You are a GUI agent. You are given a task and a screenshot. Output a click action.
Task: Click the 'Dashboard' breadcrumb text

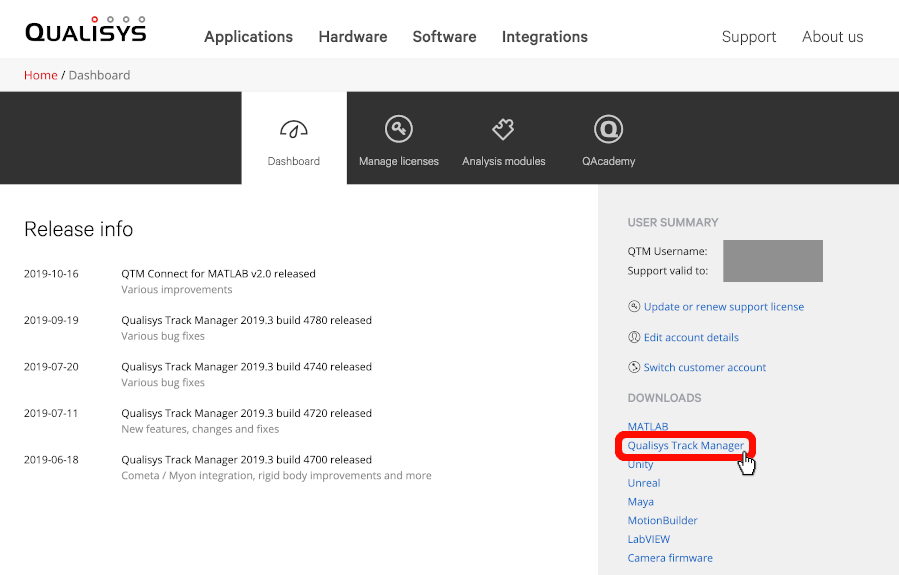click(99, 75)
